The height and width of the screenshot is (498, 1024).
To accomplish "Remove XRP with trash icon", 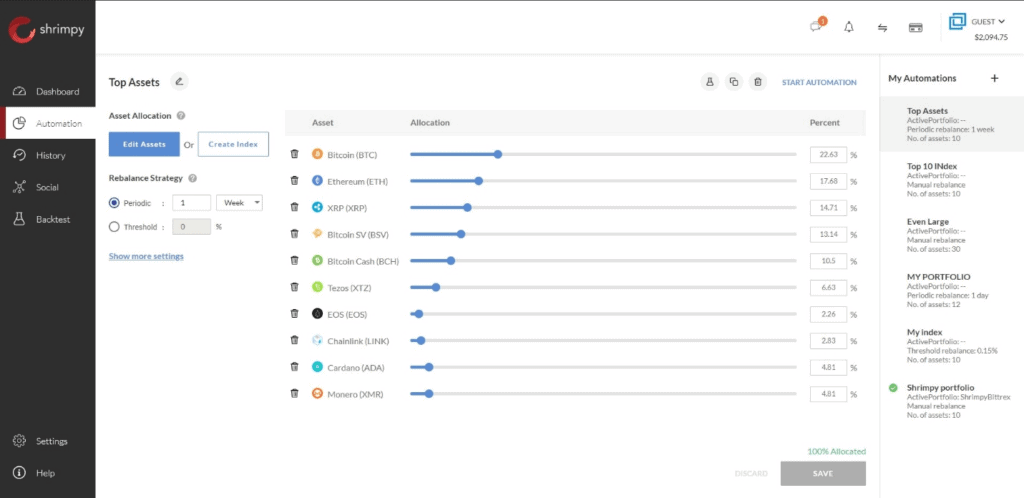I will click(x=295, y=207).
